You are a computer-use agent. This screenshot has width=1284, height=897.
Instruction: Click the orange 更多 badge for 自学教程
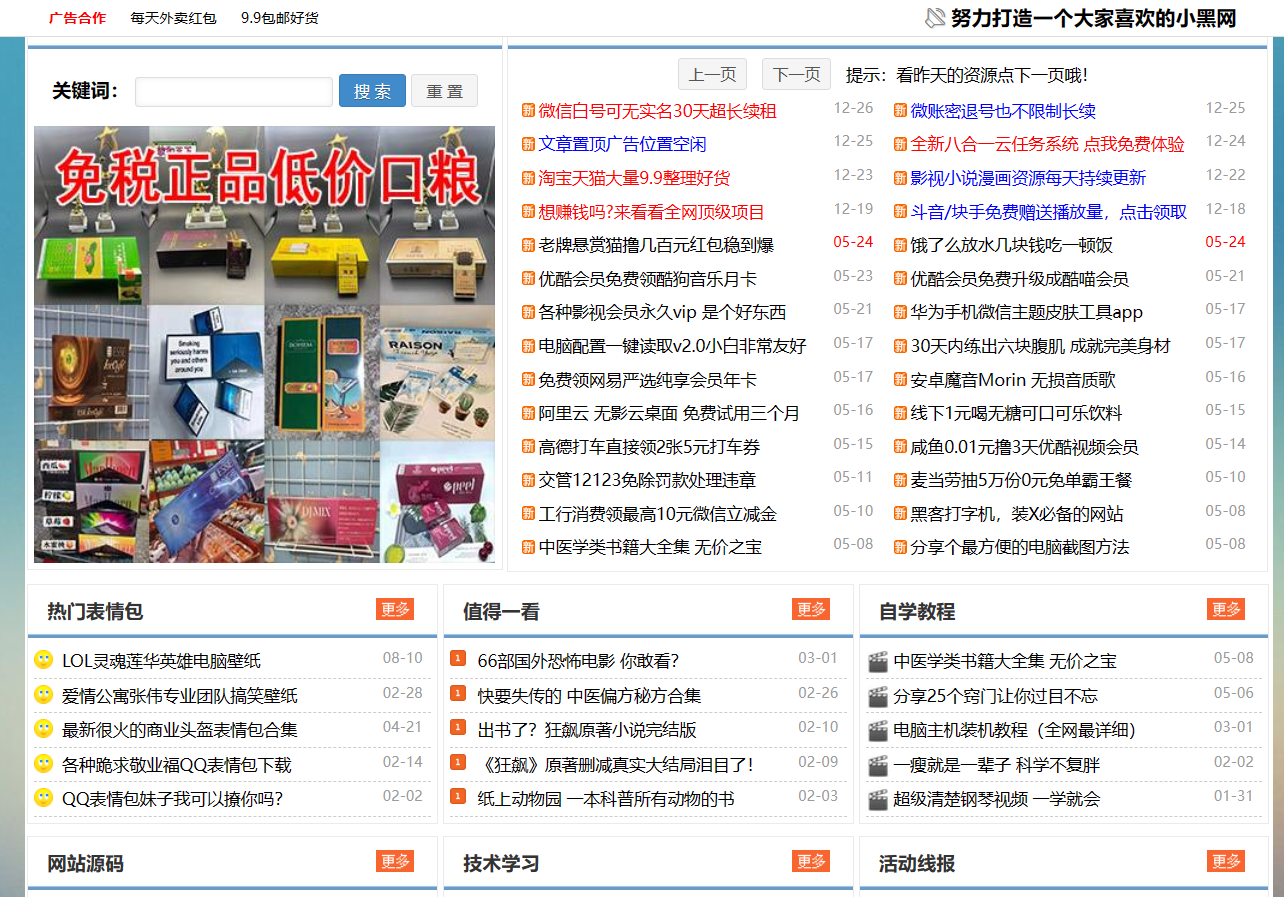point(1226,609)
